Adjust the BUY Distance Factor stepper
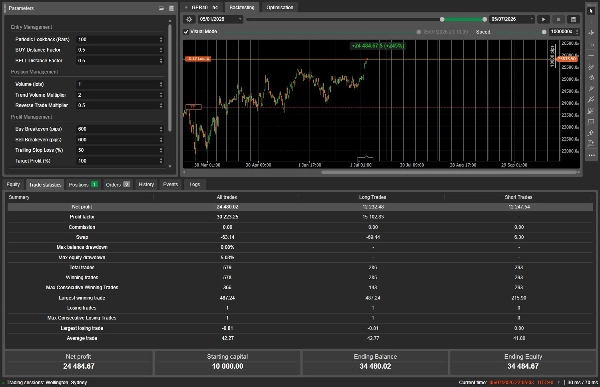Image resolution: width=600 pixels, height=387 pixels. (161, 50)
